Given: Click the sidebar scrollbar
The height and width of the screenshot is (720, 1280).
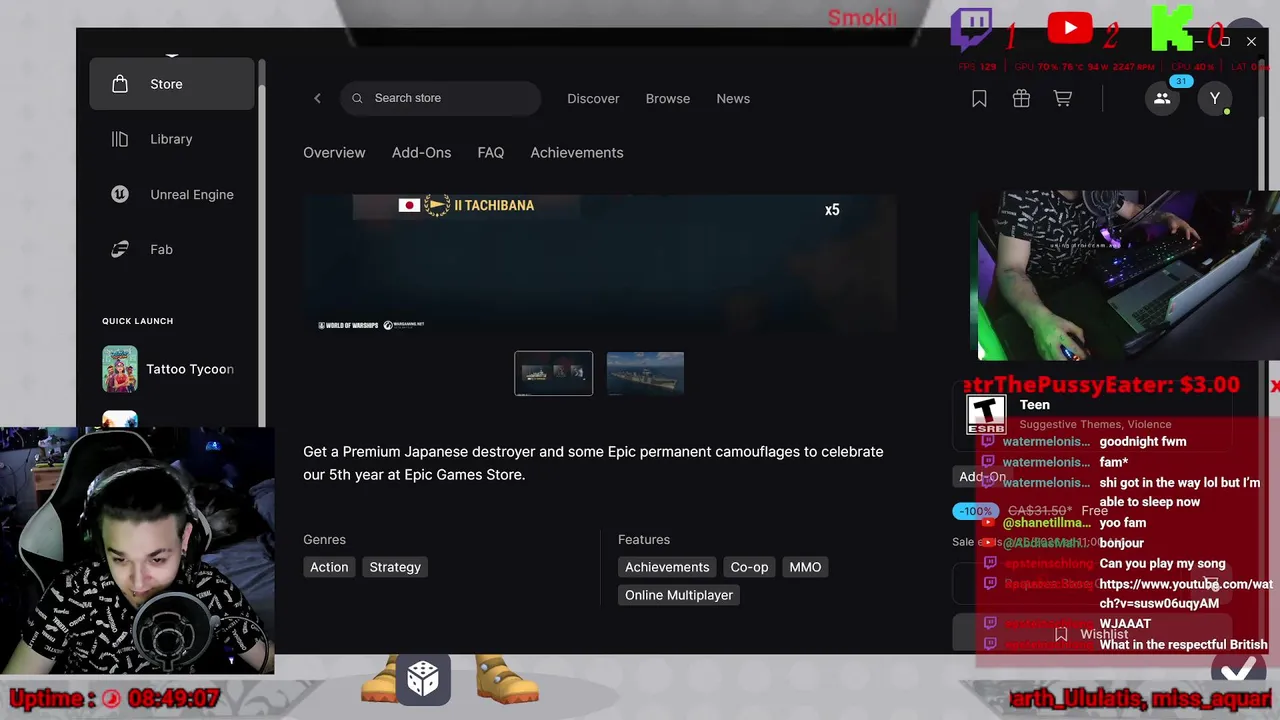Looking at the screenshot, I should pyautogui.click(x=262, y=242).
